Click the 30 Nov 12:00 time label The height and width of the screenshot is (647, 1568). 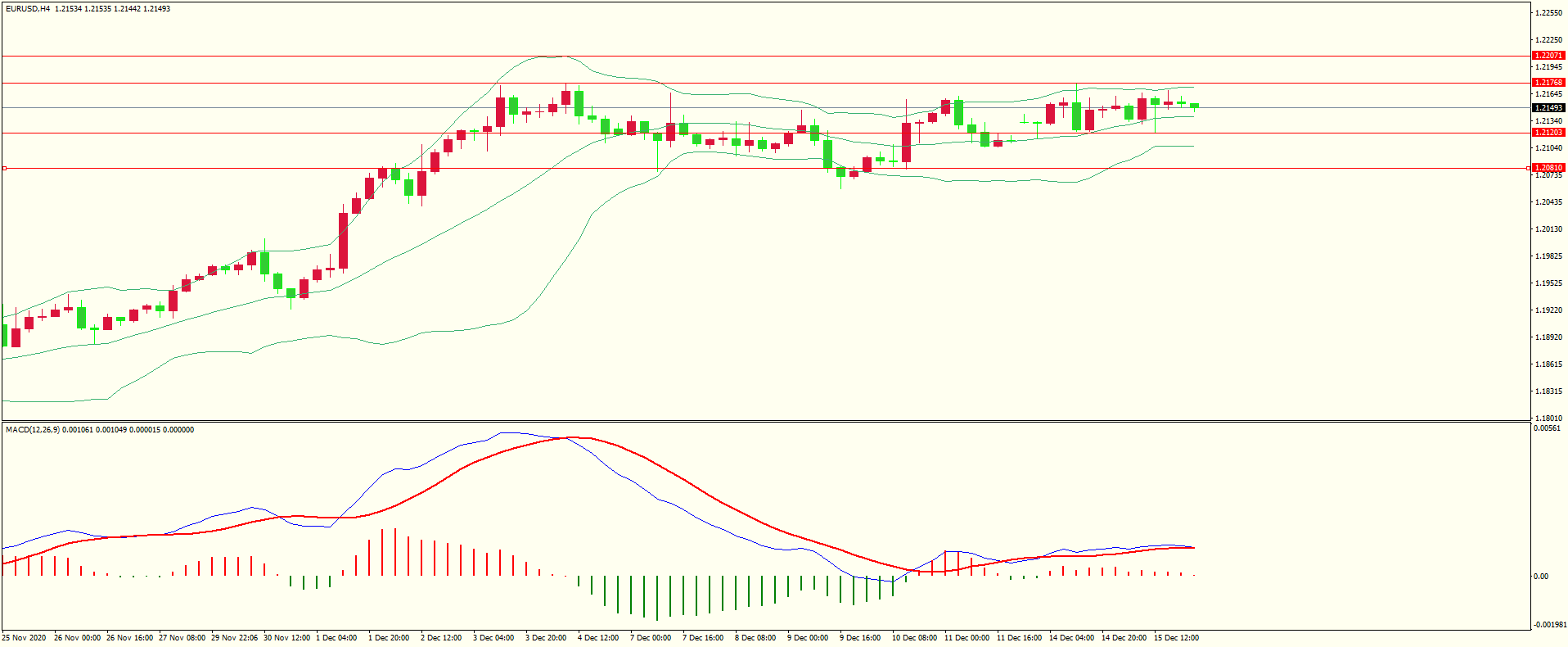click(x=287, y=638)
